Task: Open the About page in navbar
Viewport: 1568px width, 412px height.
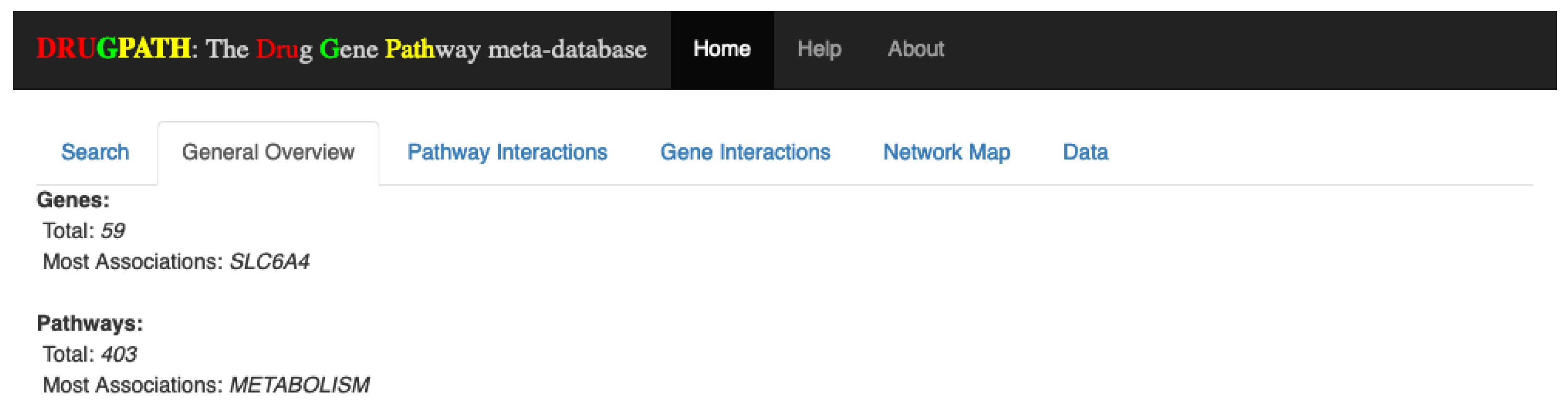Action: tap(916, 49)
